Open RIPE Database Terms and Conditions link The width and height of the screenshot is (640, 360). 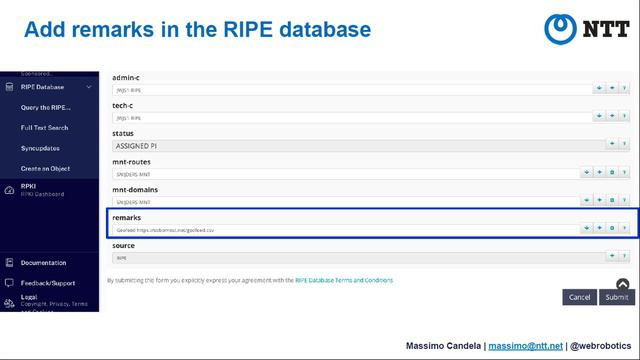click(x=344, y=280)
